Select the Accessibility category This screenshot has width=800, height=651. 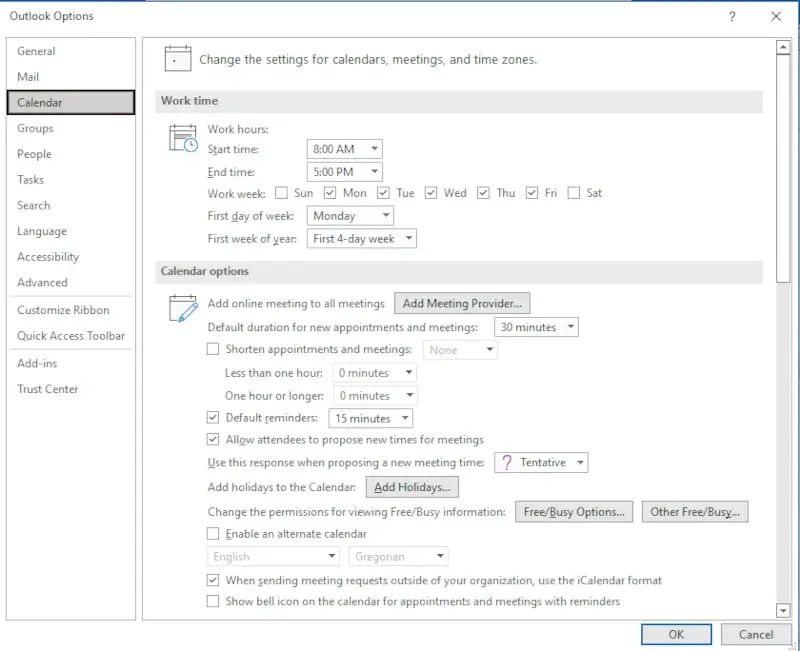pos(71,257)
